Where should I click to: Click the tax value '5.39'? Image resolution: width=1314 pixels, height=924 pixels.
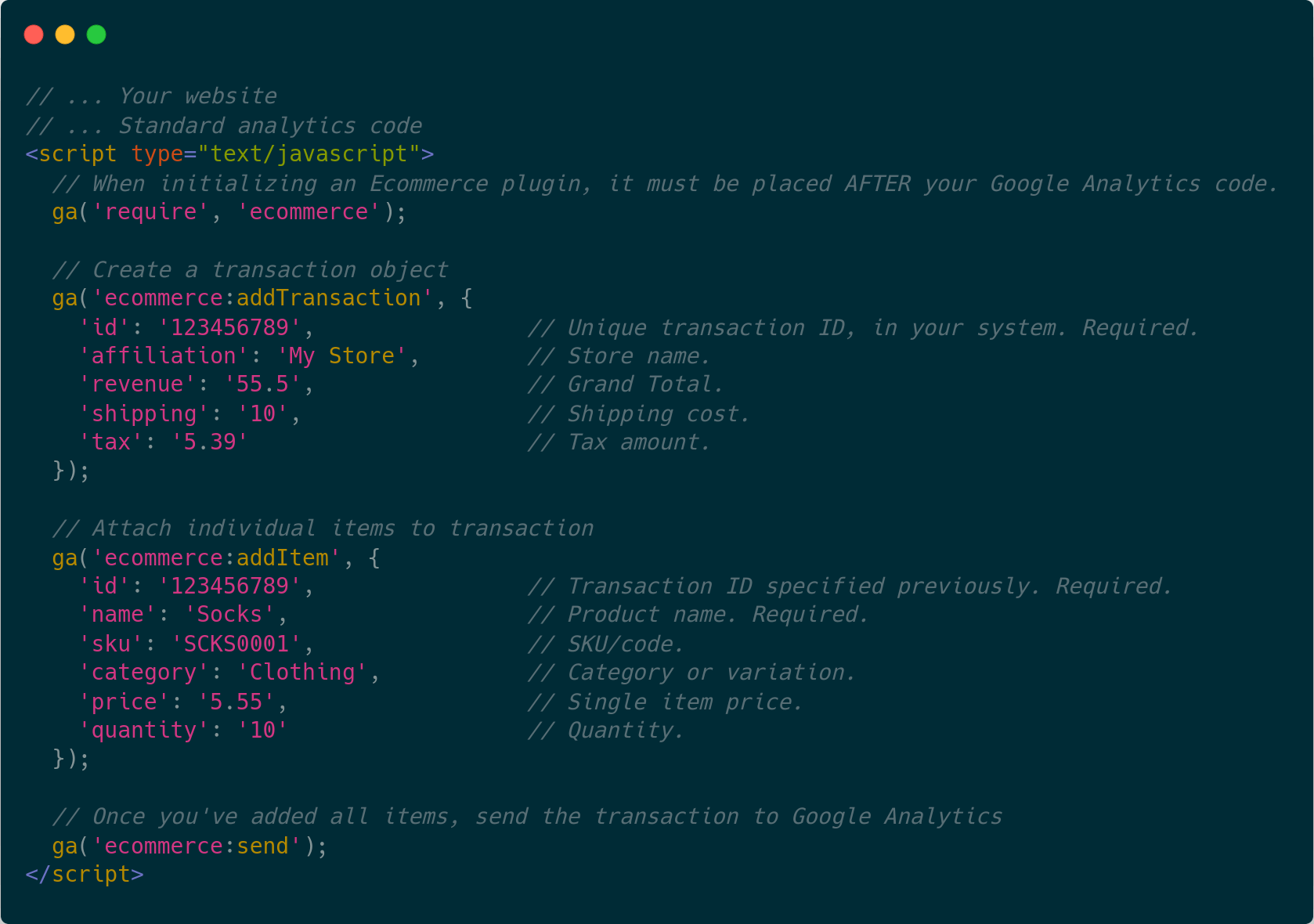click(210, 442)
